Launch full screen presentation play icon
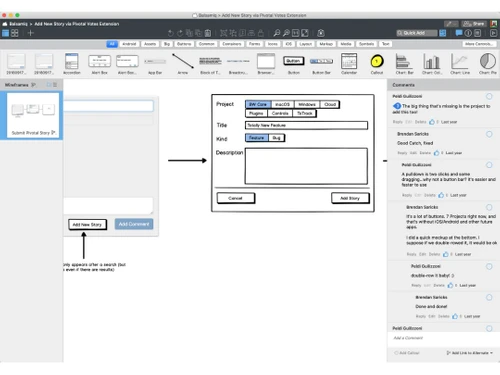The height and width of the screenshot is (375, 500). (494, 33)
